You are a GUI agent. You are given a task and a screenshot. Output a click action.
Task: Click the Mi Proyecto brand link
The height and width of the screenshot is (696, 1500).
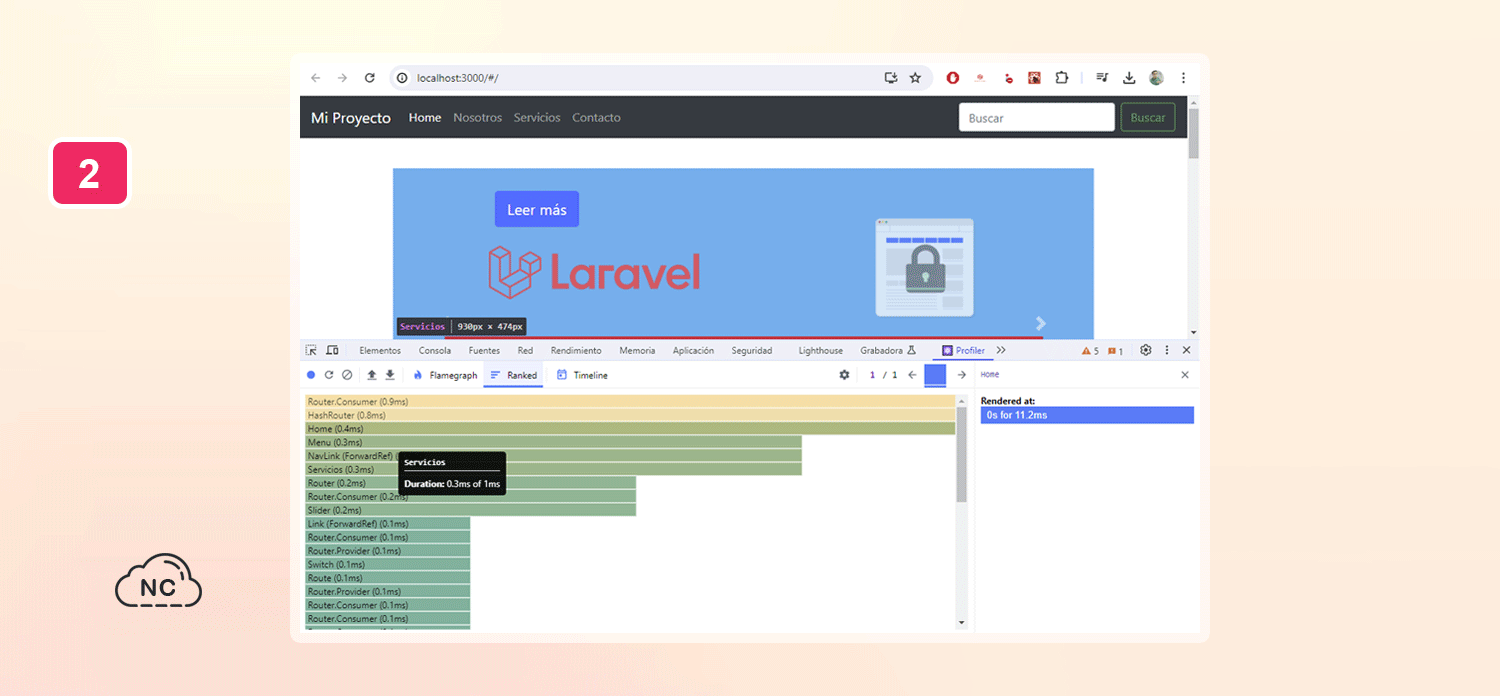(351, 118)
